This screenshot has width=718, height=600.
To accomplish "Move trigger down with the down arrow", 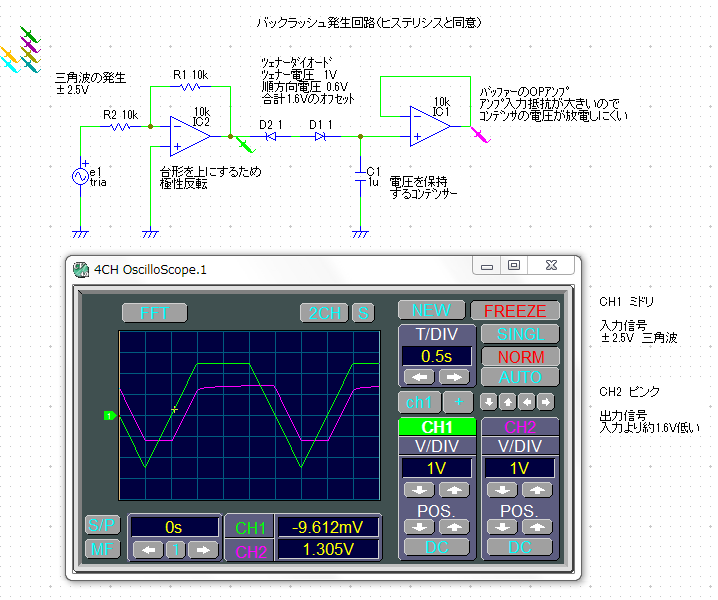I will [489, 402].
